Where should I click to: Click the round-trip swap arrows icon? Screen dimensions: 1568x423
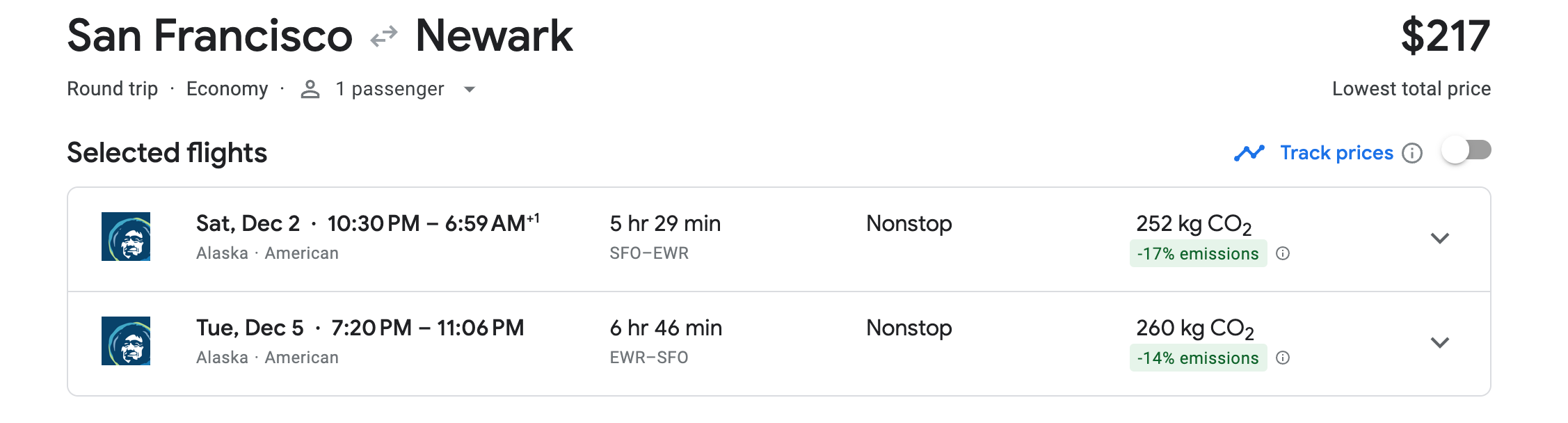point(384,36)
